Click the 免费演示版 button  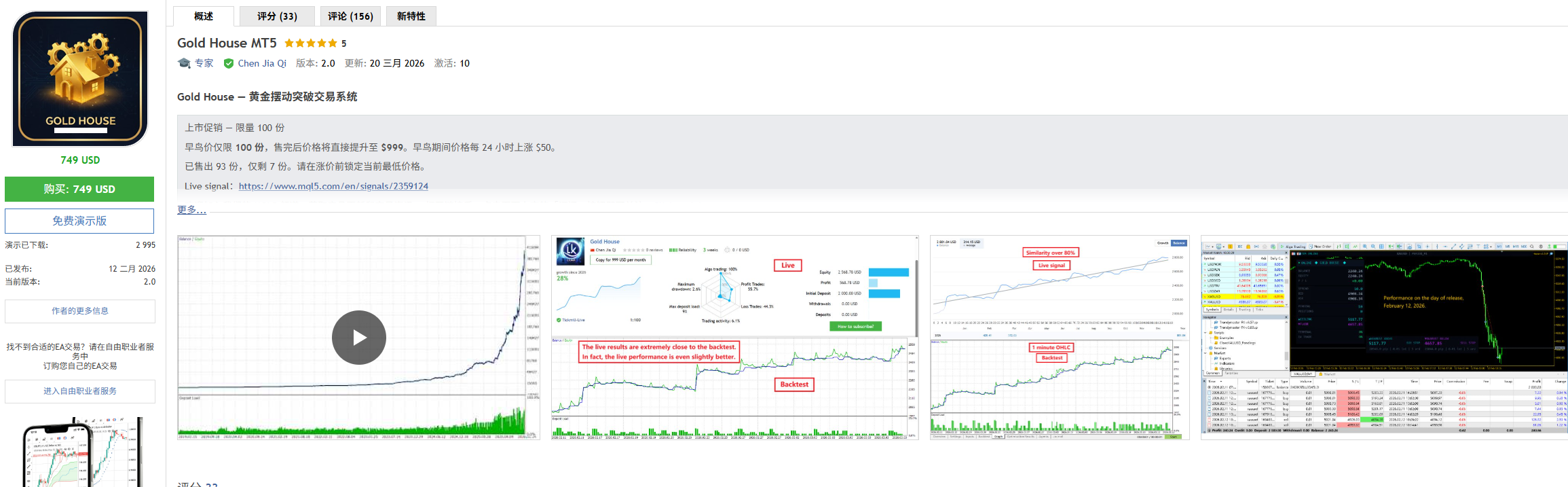pos(79,221)
